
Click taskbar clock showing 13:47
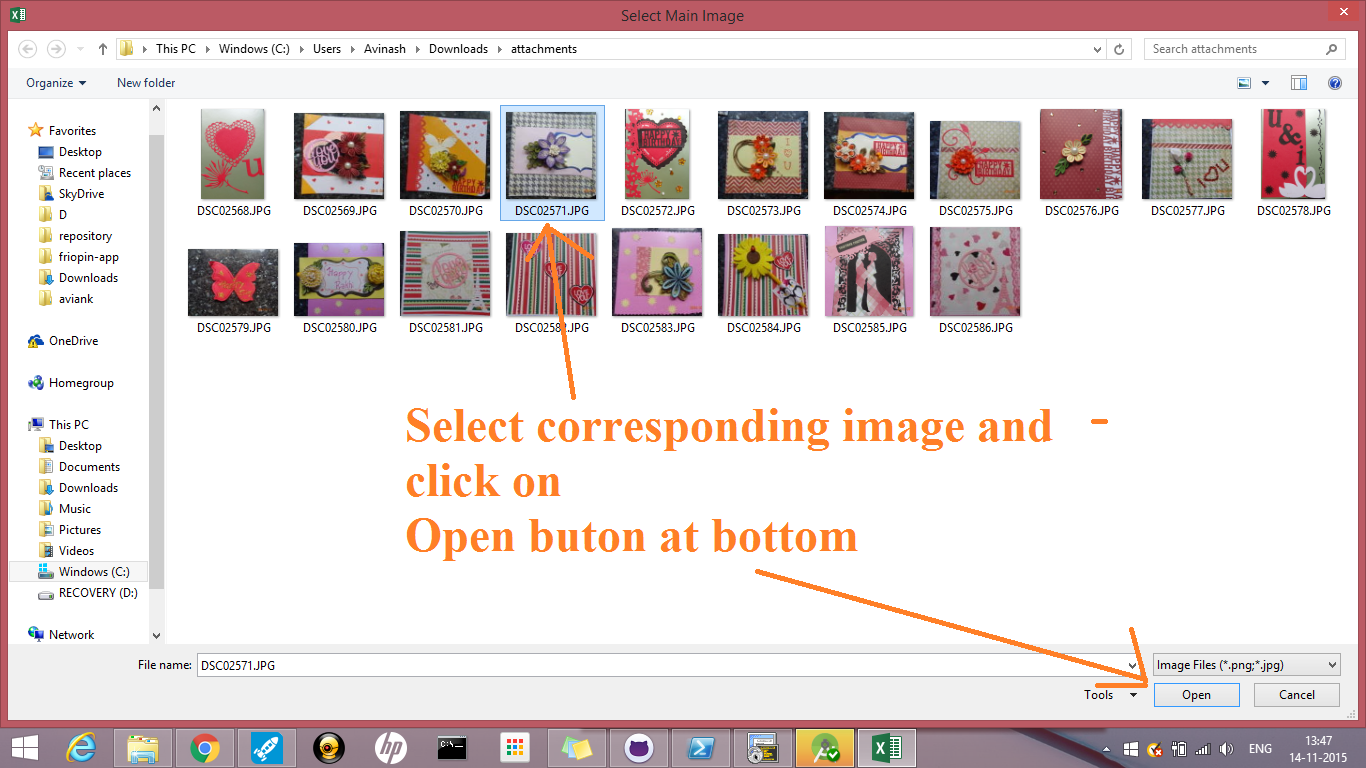1319,749
